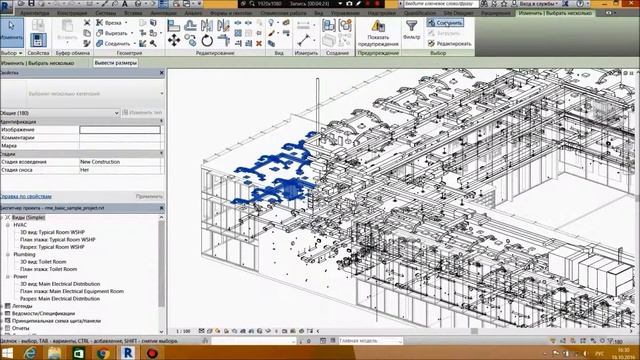This screenshot has height=360, width=640.
Task: Select Разрез: Main Electrical Distribution
Action: [x=60, y=298]
